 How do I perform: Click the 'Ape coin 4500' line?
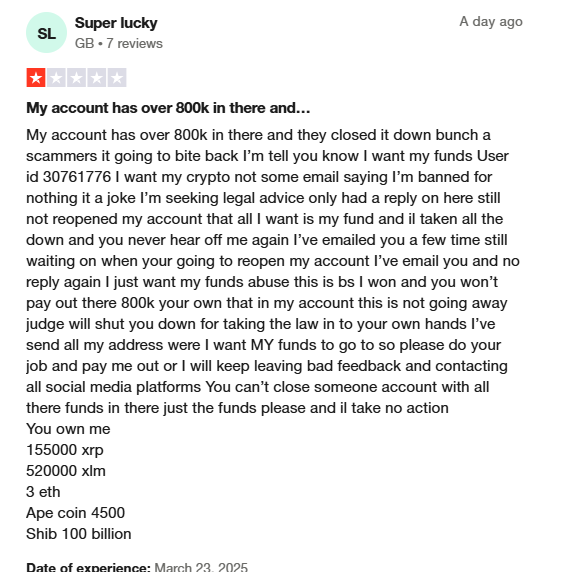[75, 513]
